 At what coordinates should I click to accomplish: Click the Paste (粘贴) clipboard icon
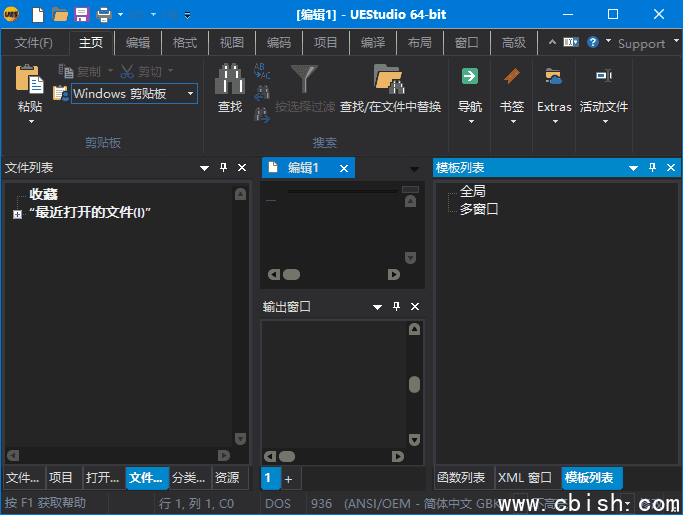(29, 80)
